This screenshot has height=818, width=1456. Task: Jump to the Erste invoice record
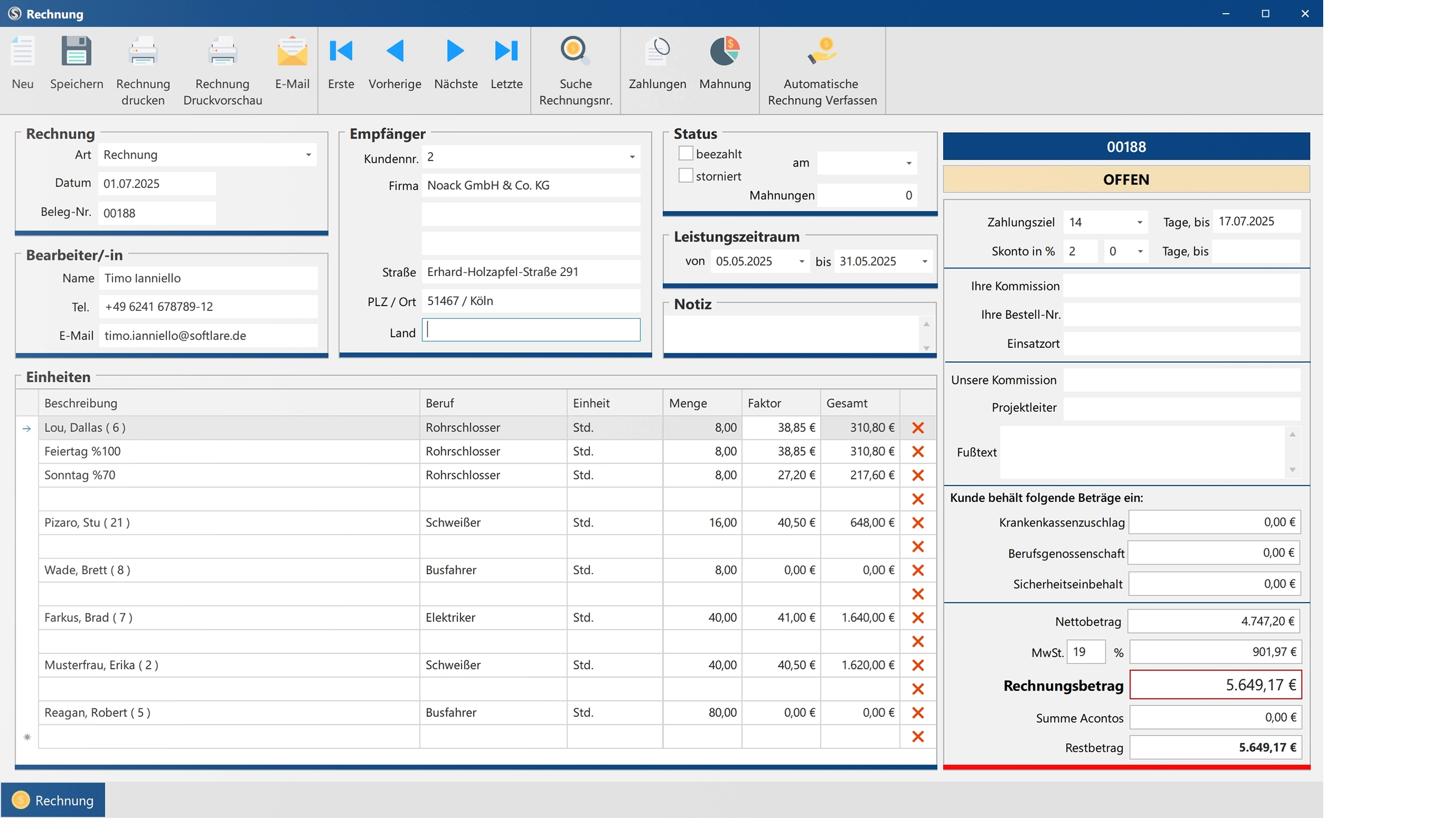click(x=341, y=51)
